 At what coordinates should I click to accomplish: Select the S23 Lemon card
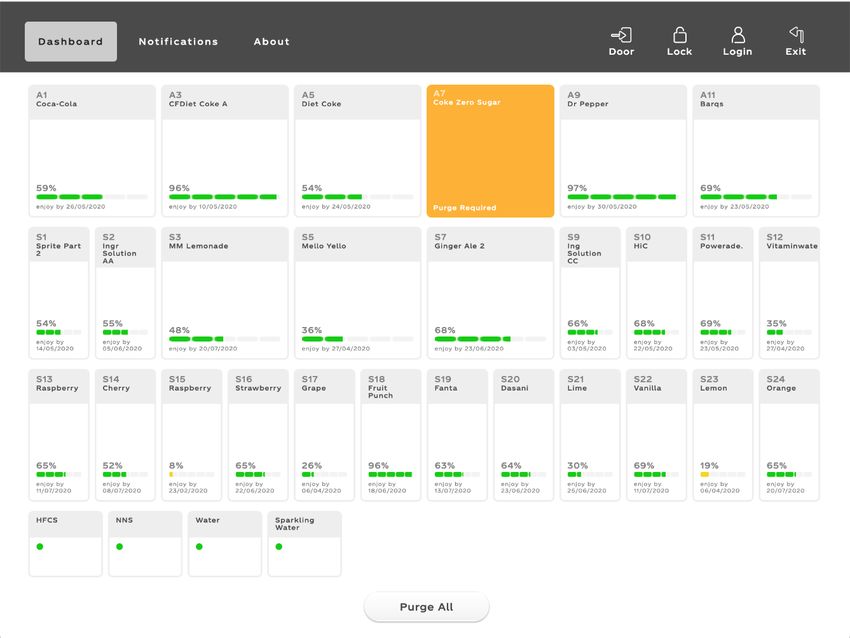point(723,435)
